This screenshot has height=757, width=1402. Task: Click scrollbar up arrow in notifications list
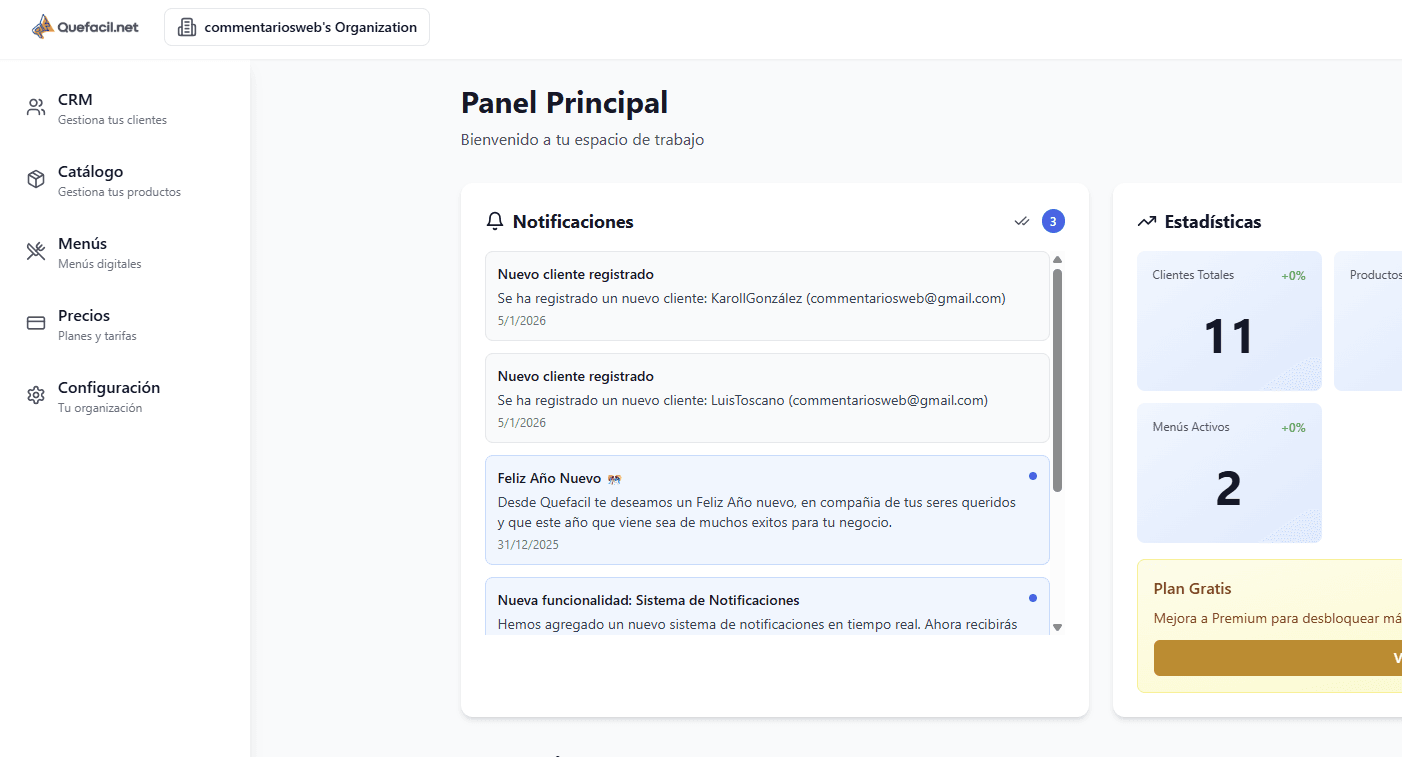click(x=1058, y=260)
